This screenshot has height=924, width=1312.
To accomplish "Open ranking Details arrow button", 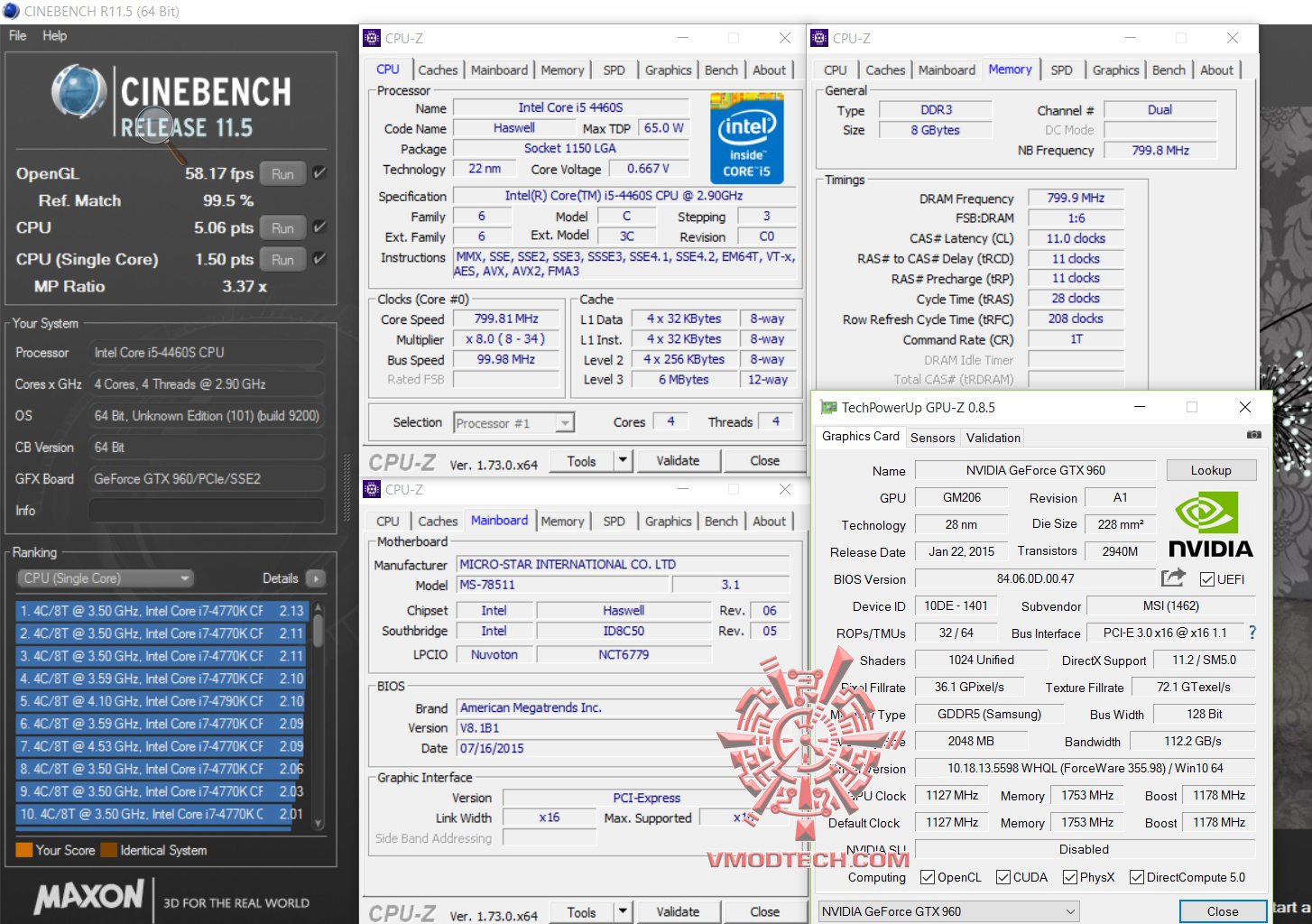I will (x=316, y=578).
